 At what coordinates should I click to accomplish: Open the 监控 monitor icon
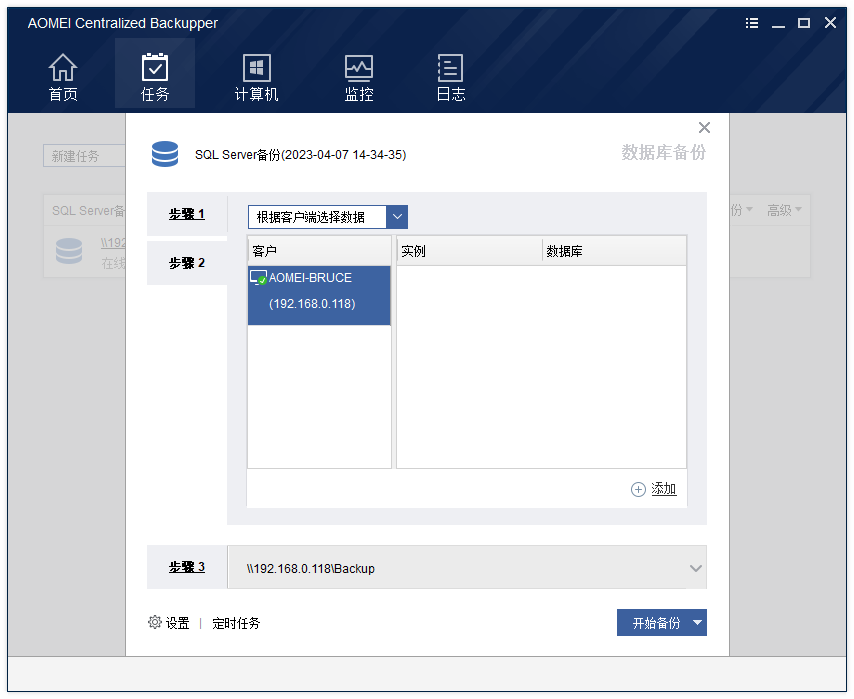click(x=359, y=68)
